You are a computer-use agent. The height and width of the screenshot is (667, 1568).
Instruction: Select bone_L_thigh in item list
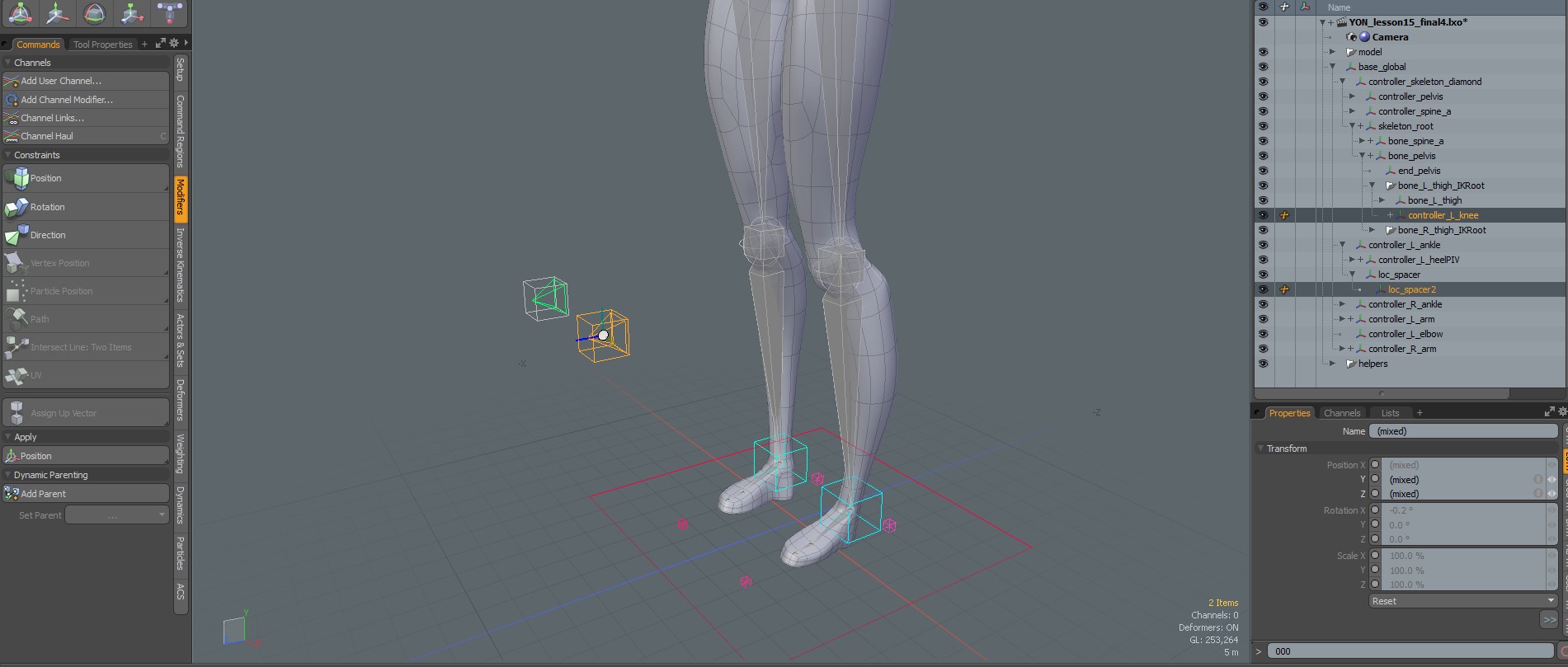coord(1434,200)
